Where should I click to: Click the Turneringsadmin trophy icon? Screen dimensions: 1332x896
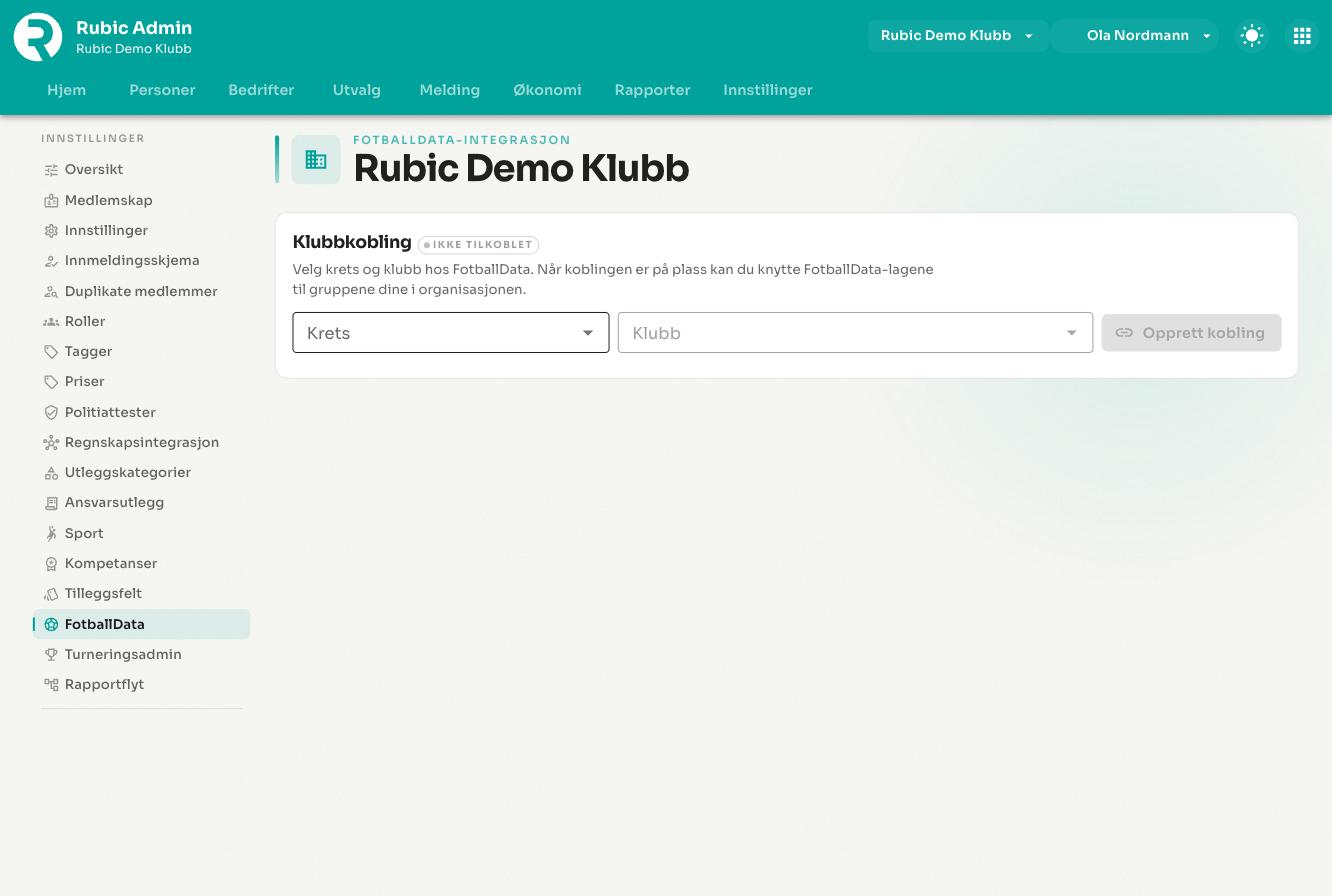coord(51,654)
